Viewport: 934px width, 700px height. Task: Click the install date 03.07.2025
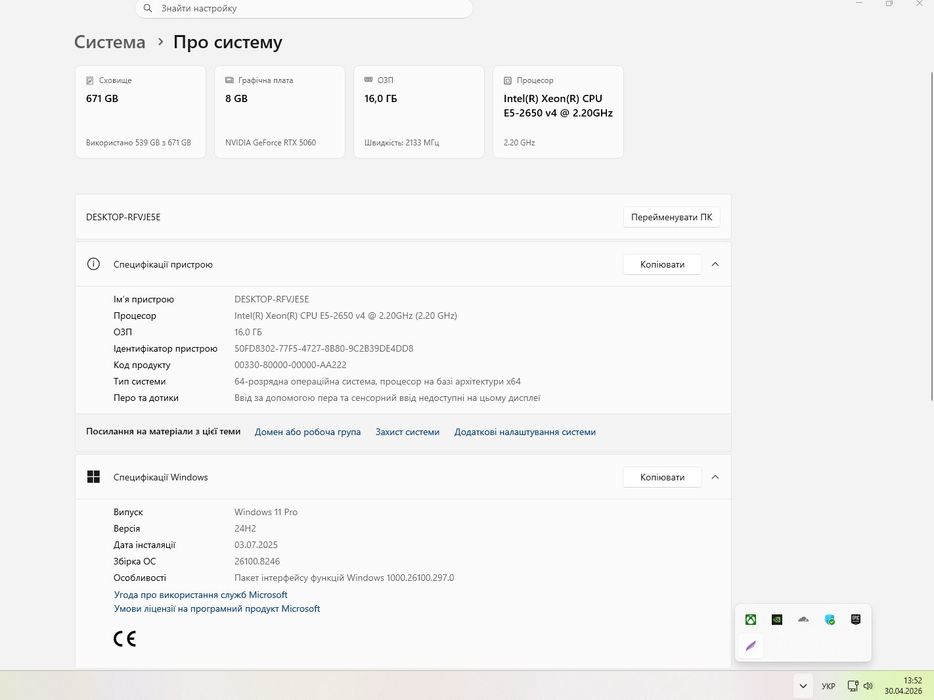coord(256,545)
